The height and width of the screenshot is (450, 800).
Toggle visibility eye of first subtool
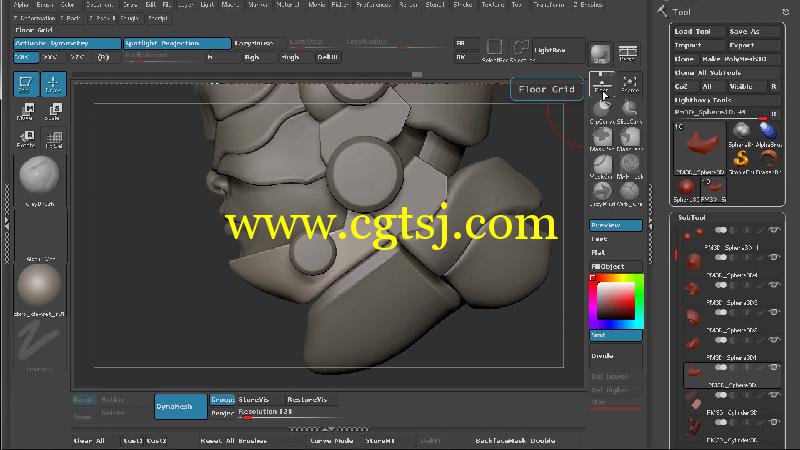tap(774, 230)
